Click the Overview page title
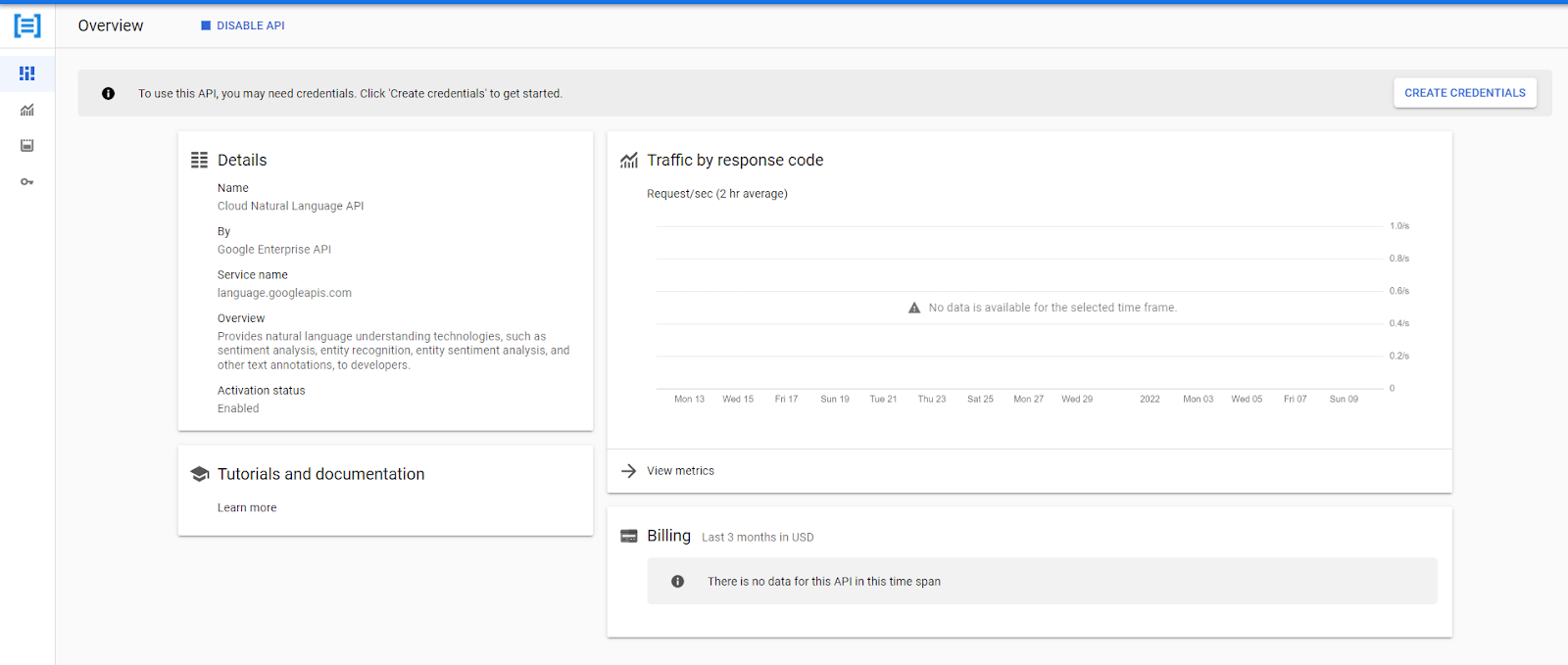Image resolution: width=1568 pixels, height=665 pixels. coord(111,25)
